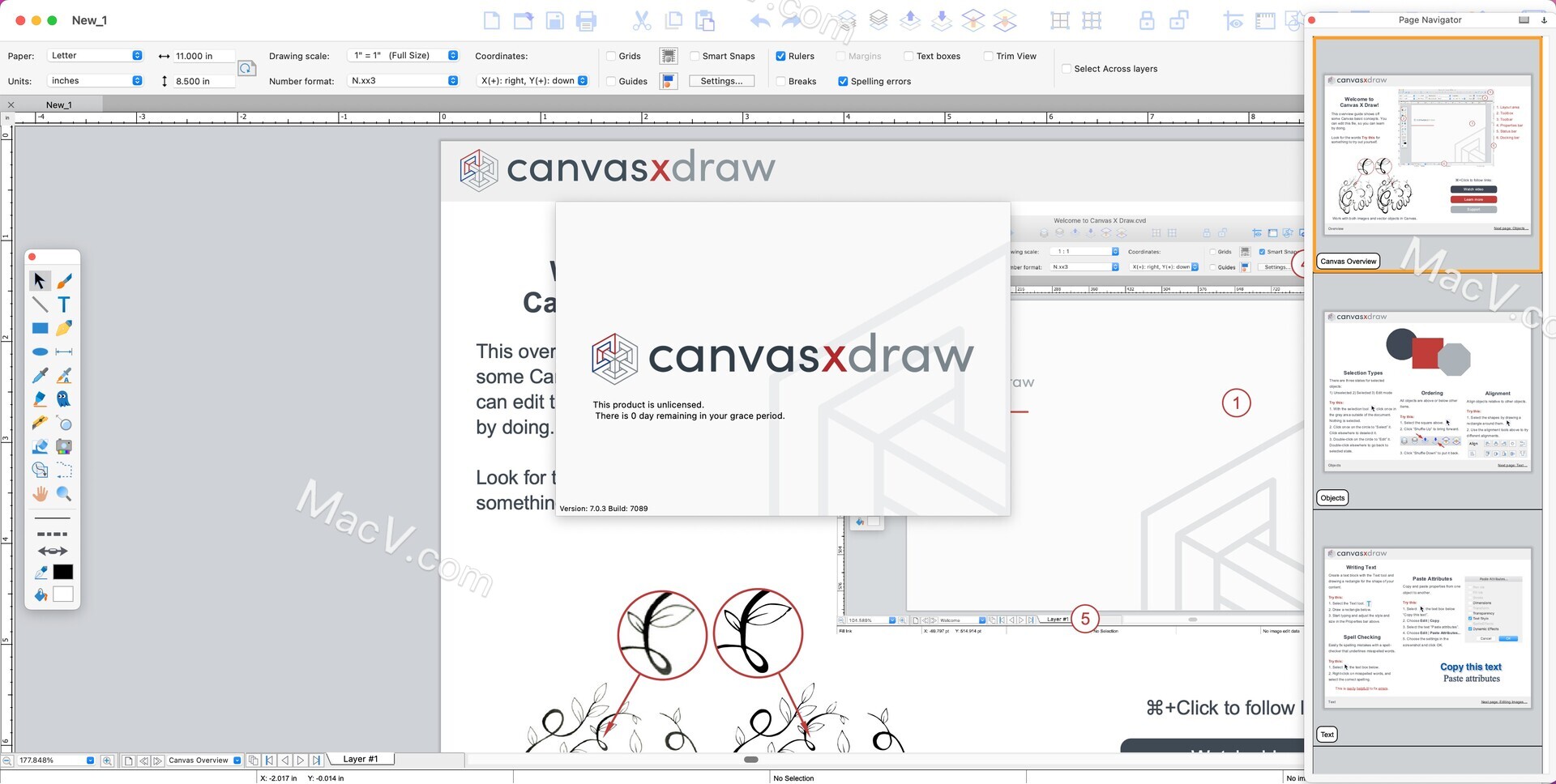Select the Marker highlighter tool
Image resolution: width=1556 pixels, height=784 pixels.
click(x=39, y=399)
